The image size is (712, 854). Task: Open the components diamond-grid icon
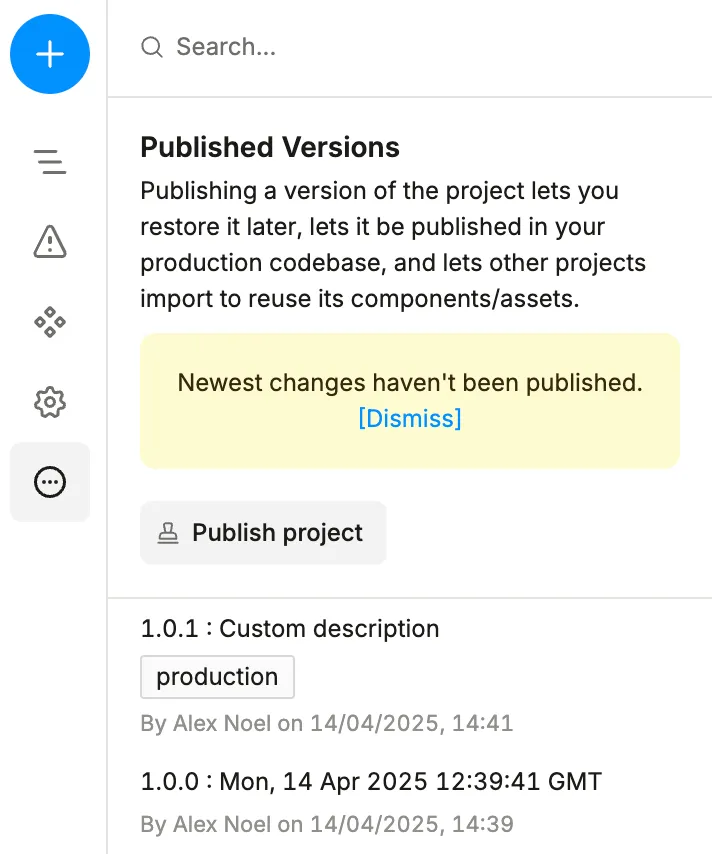tap(50, 322)
